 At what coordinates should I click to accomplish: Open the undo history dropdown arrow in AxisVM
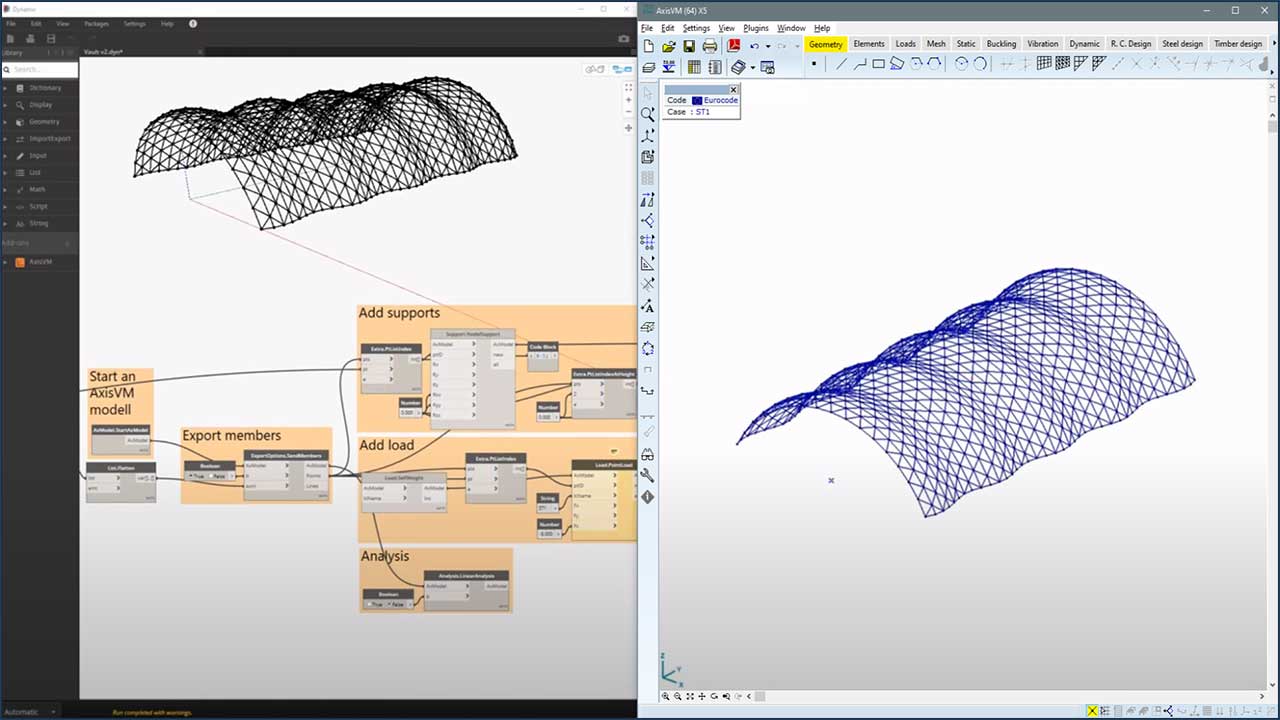(x=768, y=46)
